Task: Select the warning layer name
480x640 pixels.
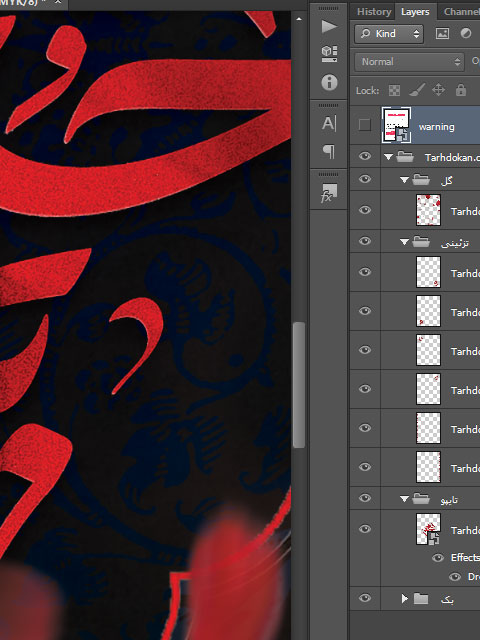Action: (x=436, y=127)
